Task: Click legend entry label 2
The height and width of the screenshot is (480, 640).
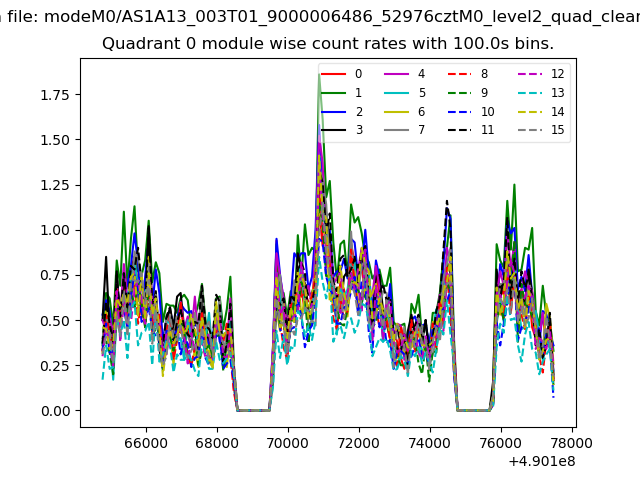Action: click(x=358, y=112)
